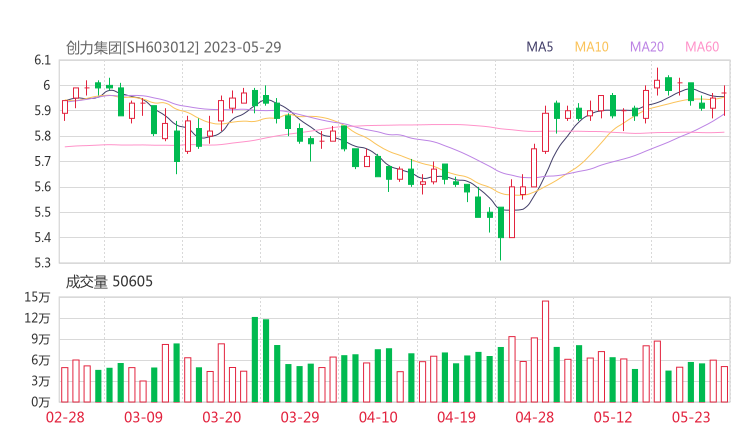Click the 04-19 date axis label
Screen dimensions: 740x440
[x=456, y=417]
